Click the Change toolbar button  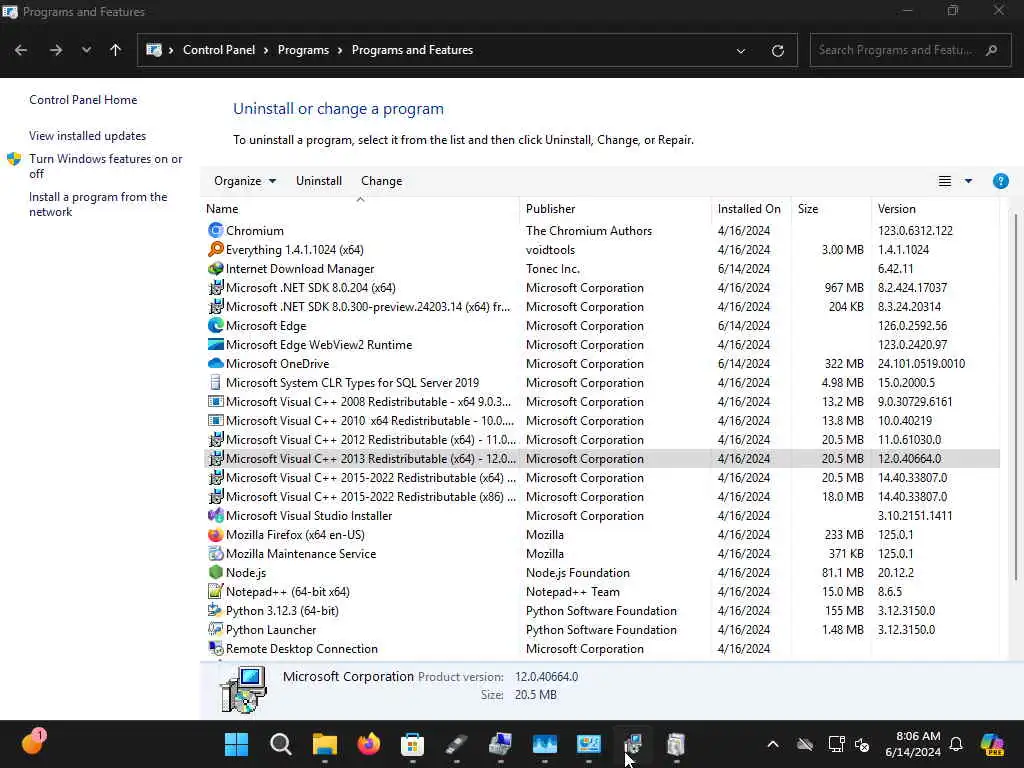pyautogui.click(x=381, y=181)
